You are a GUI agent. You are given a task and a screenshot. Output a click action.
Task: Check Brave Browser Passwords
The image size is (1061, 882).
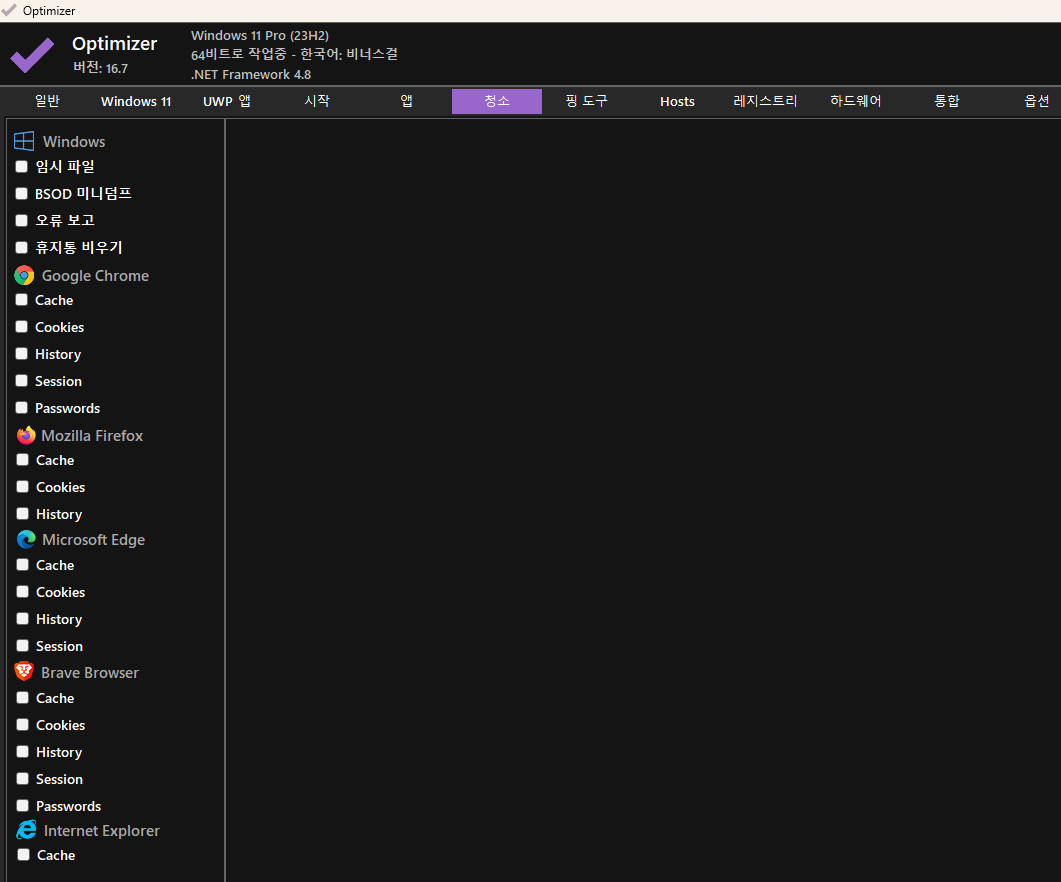point(22,806)
